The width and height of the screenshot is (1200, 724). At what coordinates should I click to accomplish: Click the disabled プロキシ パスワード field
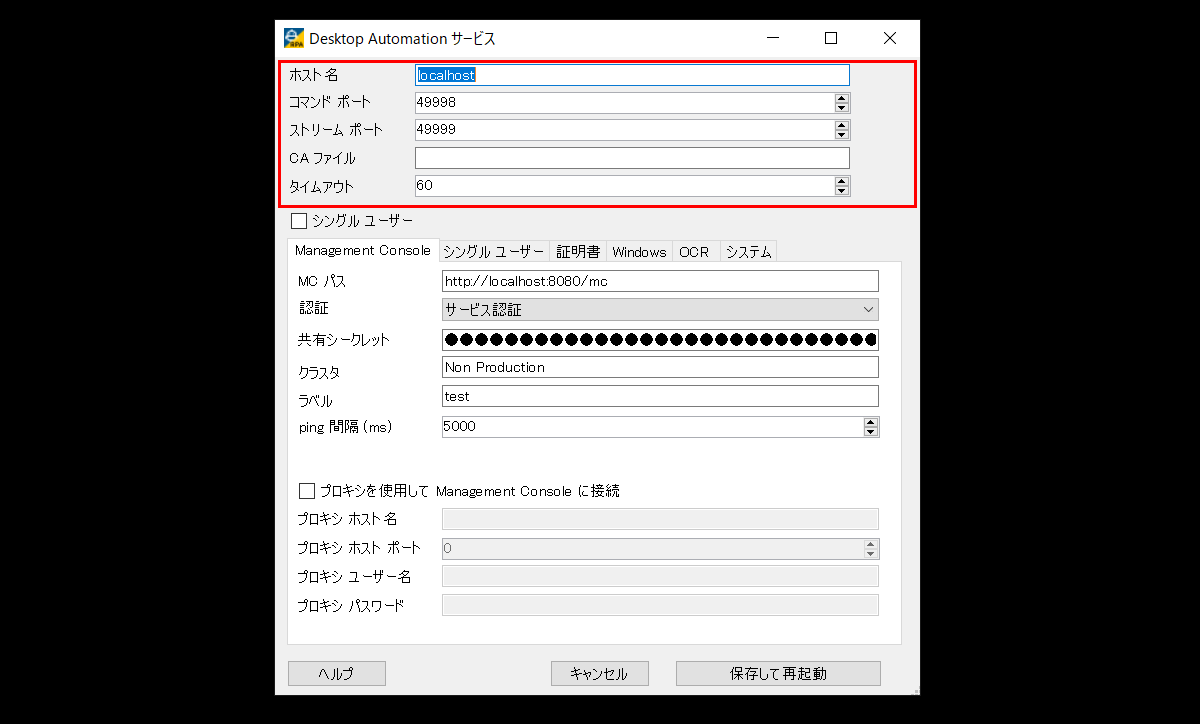[660, 605]
